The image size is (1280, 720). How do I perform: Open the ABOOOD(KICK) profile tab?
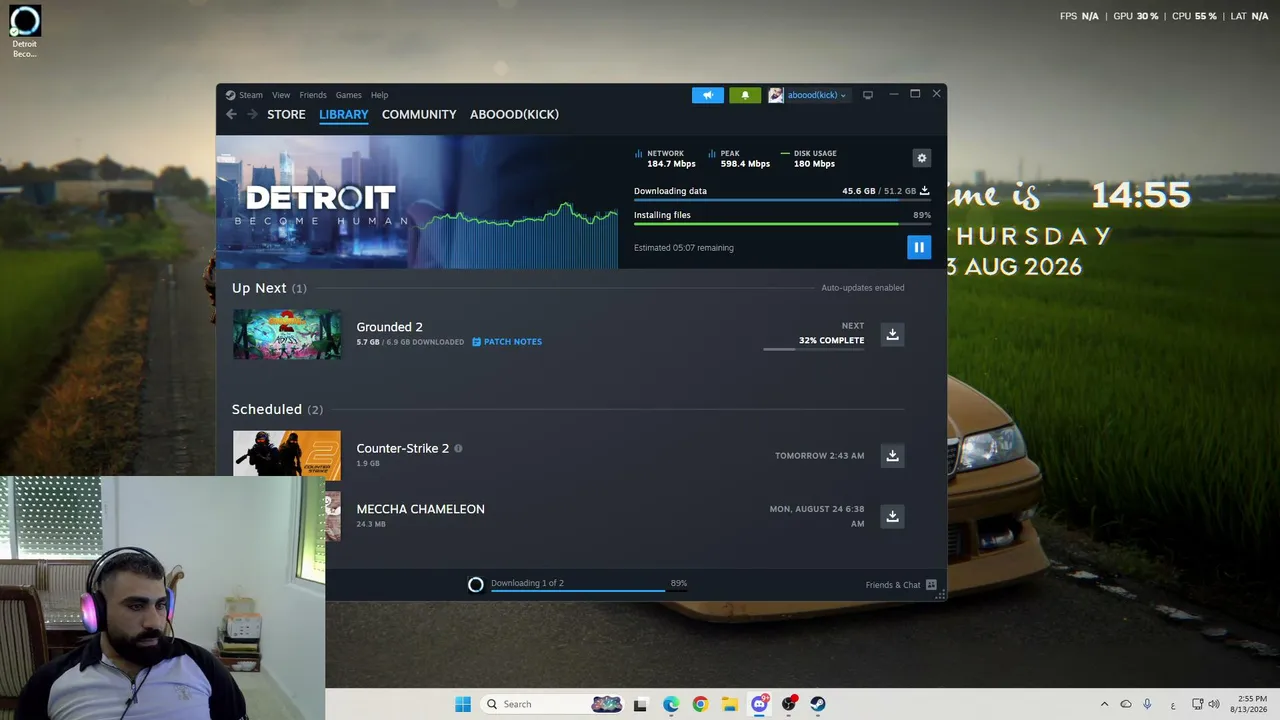[514, 114]
